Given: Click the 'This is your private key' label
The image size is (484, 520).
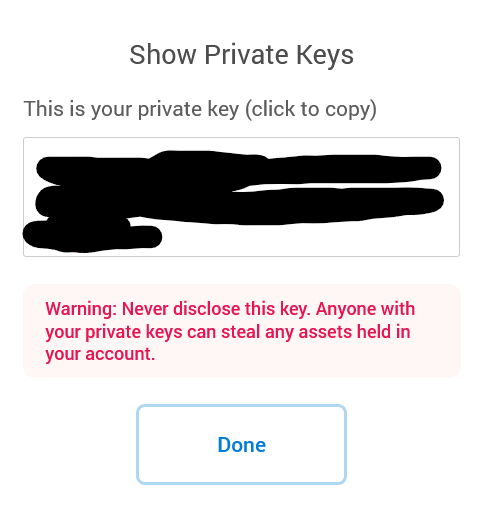Looking at the screenshot, I should tap(131, 109).
